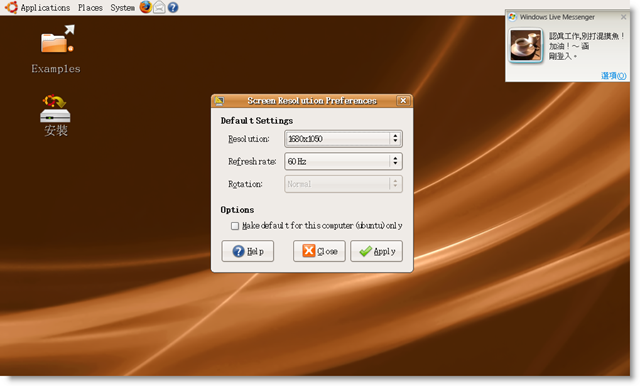Viewport: 640px width, 386px height.
Task: Click the disabled Rotation dropdown showing Normal
Action: pos(343,184)
